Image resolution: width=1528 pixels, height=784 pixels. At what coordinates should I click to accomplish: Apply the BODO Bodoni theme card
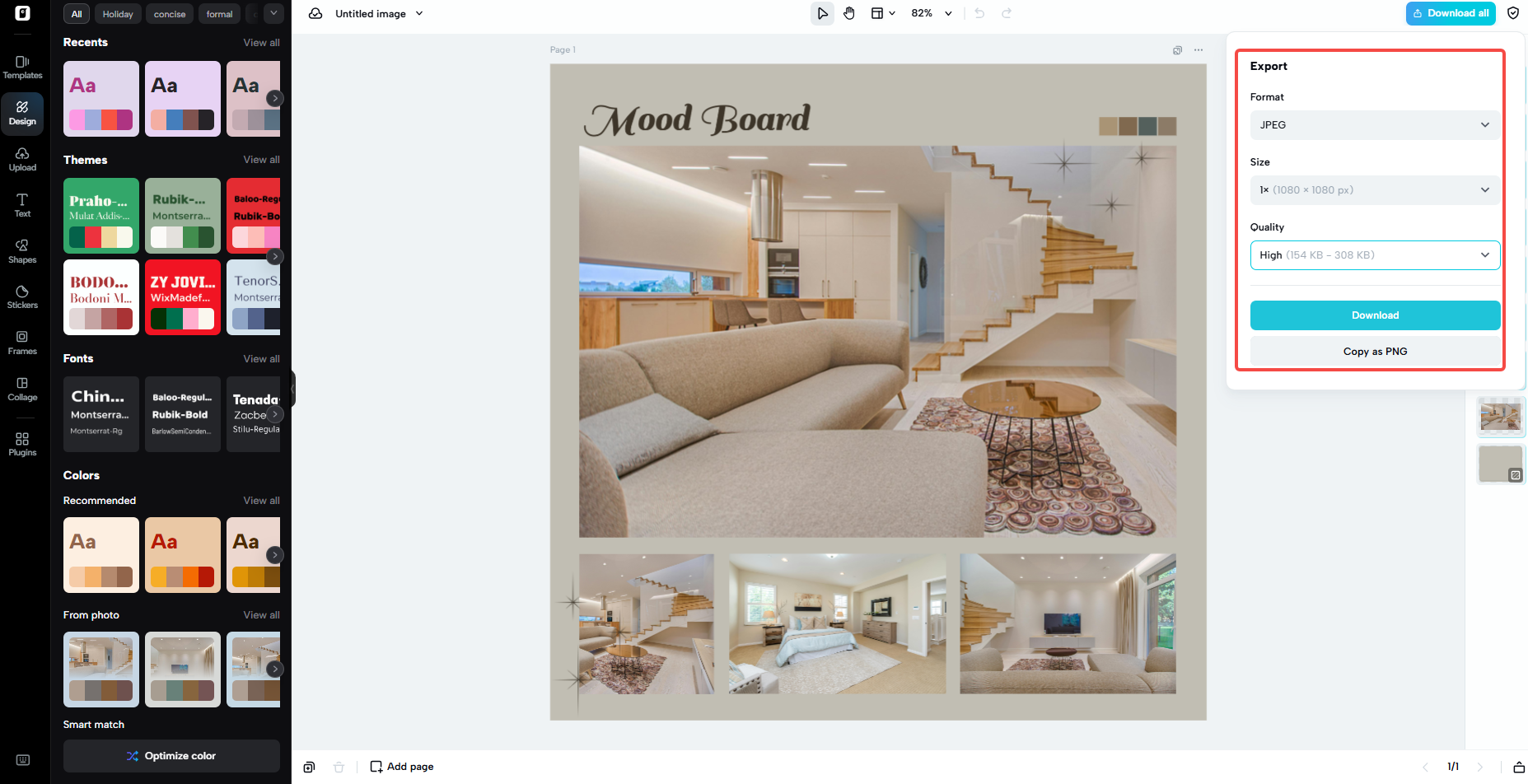[101, 297]
